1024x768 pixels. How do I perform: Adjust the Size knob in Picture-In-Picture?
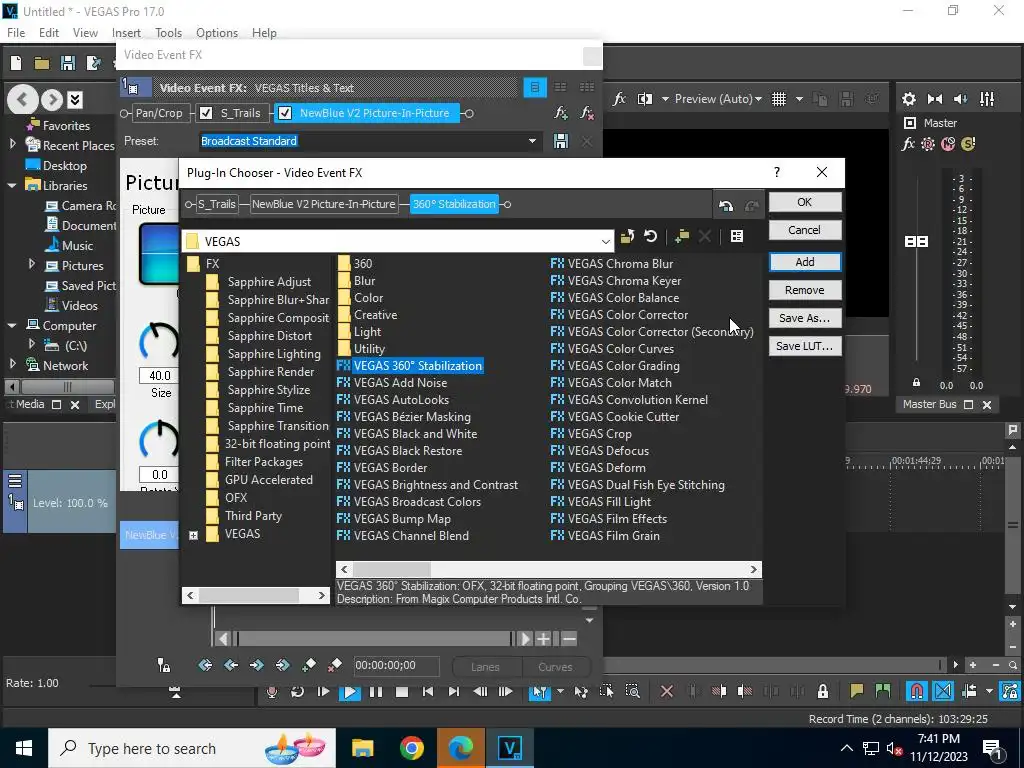159,341
